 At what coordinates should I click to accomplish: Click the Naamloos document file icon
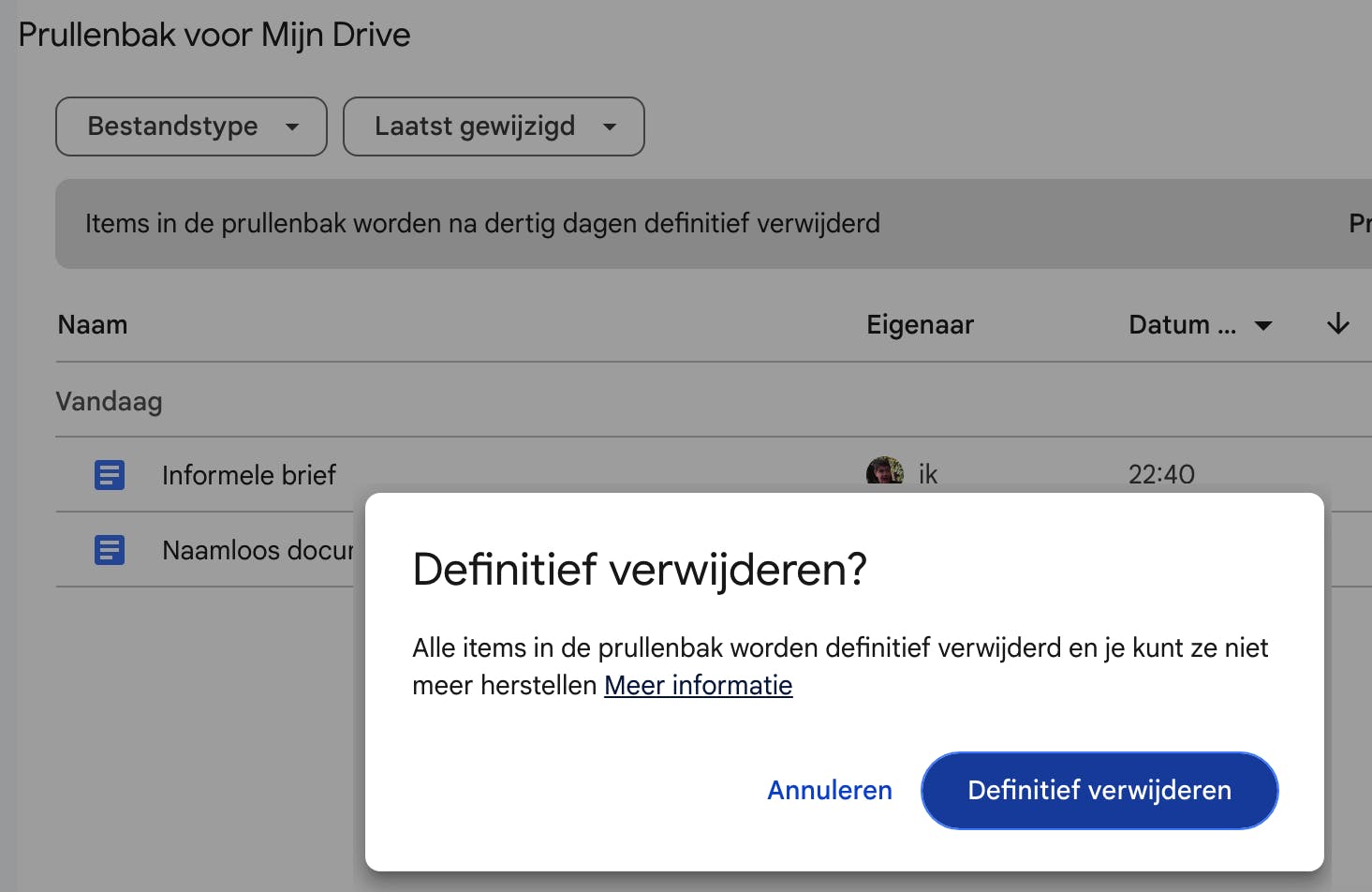(x=110, y=550)
